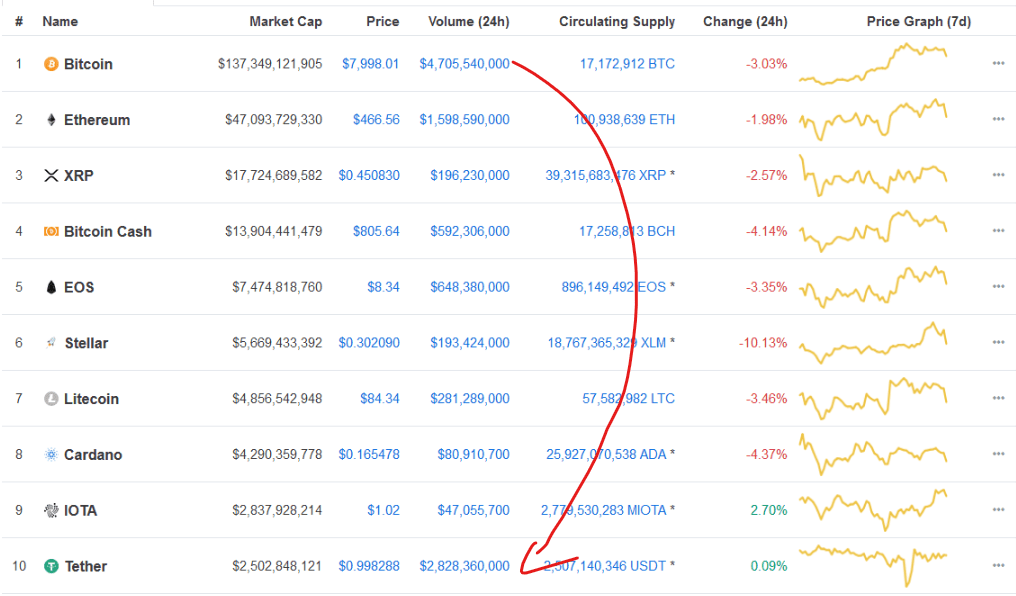This screenshot has width=1016, height=596.
Task: Sort table by Market Cap column header
Action: coord(286,21)
